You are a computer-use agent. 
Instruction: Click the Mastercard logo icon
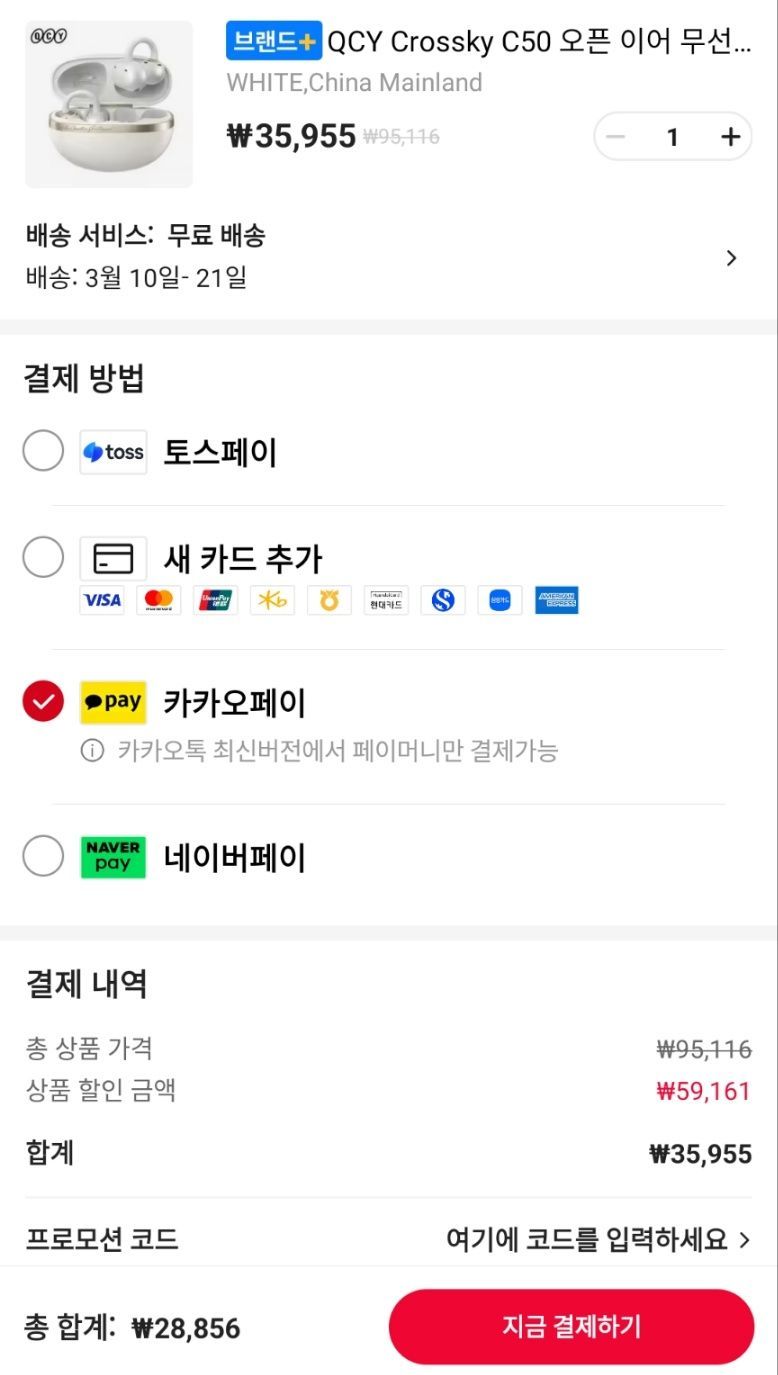point(159,600)
